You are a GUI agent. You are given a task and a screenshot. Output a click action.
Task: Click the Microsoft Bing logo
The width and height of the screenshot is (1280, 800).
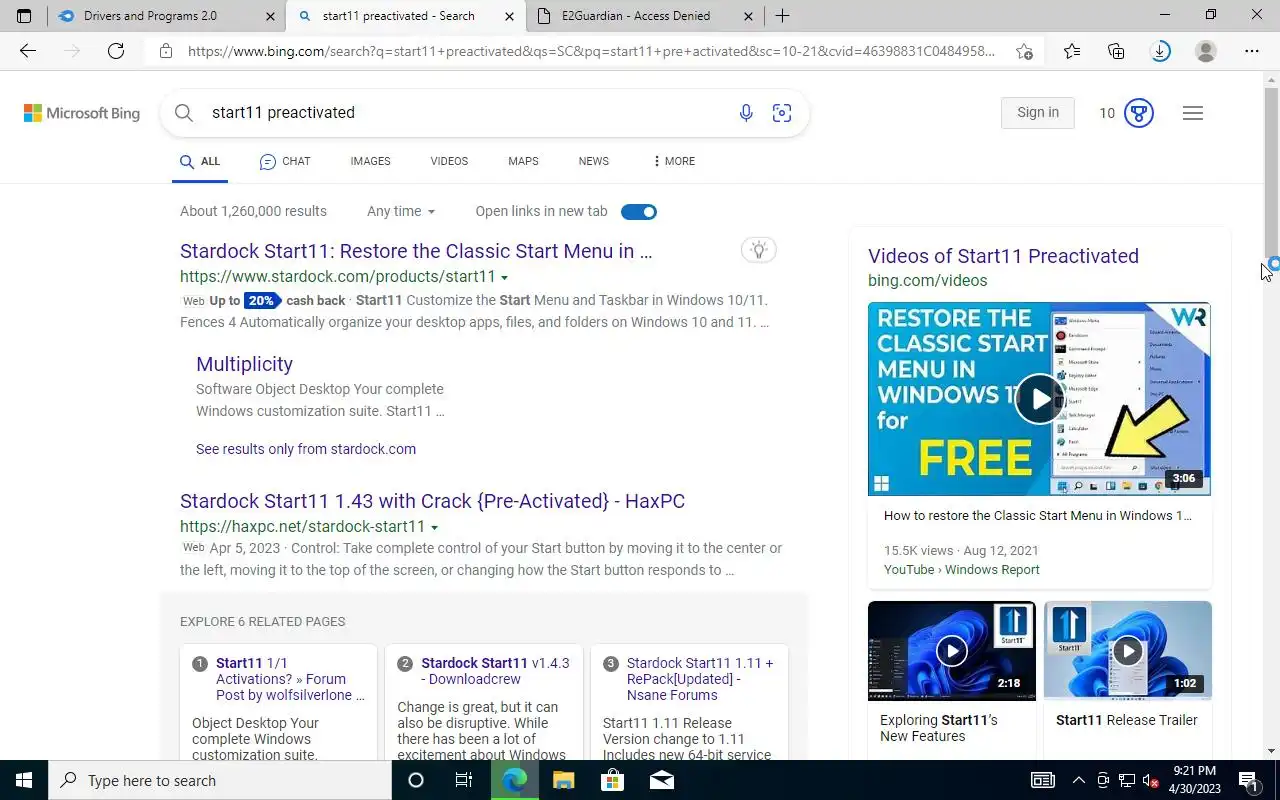pyautogui.click(x=82, y=113)
